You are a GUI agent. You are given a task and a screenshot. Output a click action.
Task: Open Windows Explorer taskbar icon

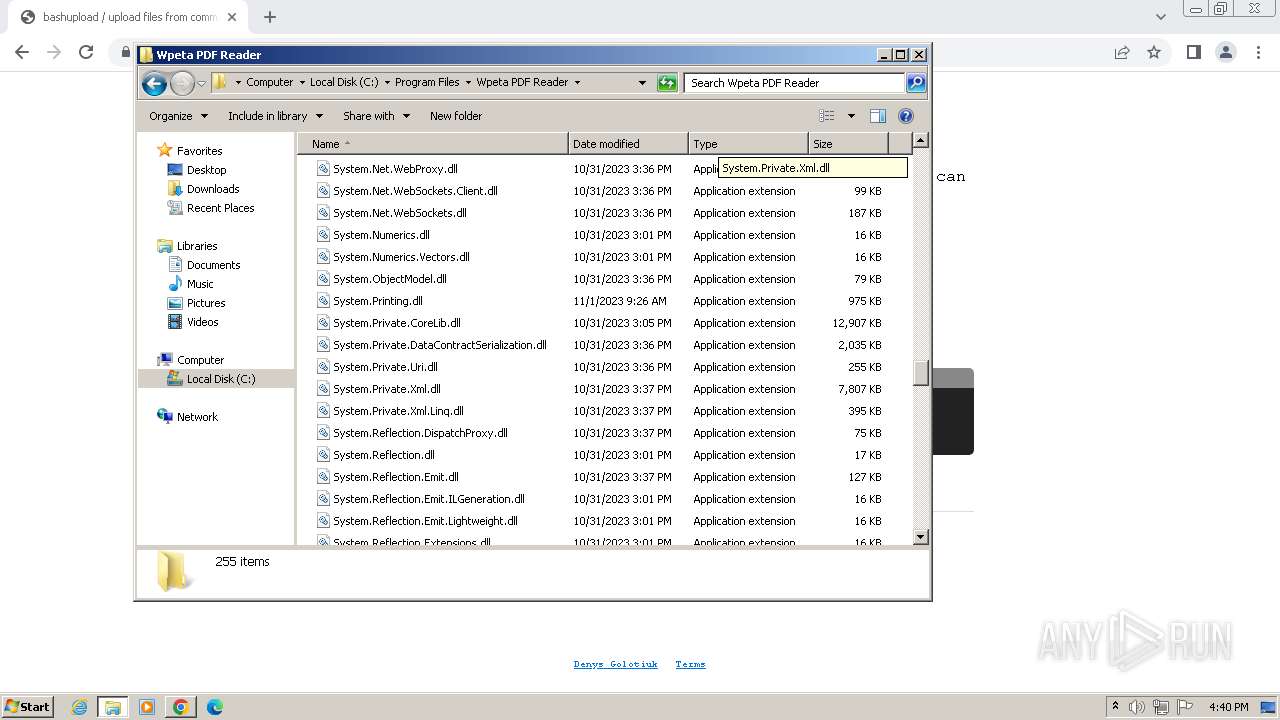[x=113, y=707]
